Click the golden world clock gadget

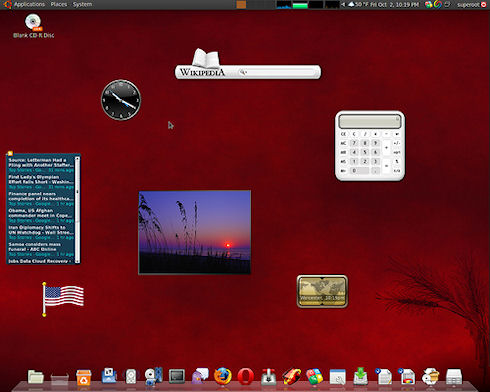point(322,291)
